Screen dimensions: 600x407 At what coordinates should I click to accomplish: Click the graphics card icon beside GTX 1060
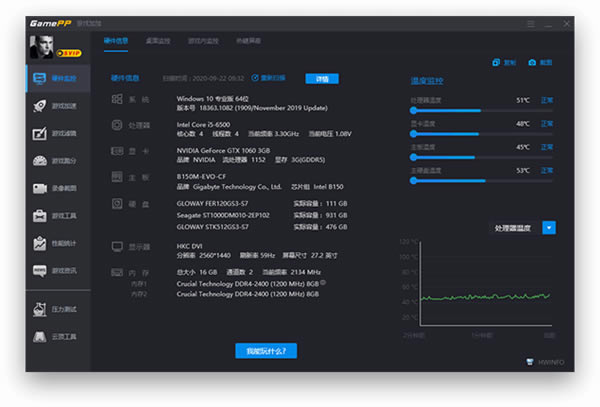[117, 151]
